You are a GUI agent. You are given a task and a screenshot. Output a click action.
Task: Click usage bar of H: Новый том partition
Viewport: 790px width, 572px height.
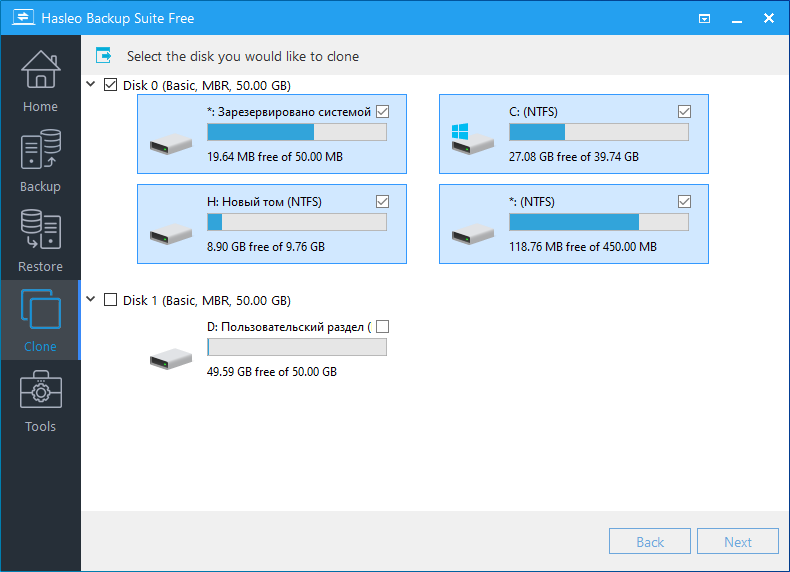[x=297, y=222]
